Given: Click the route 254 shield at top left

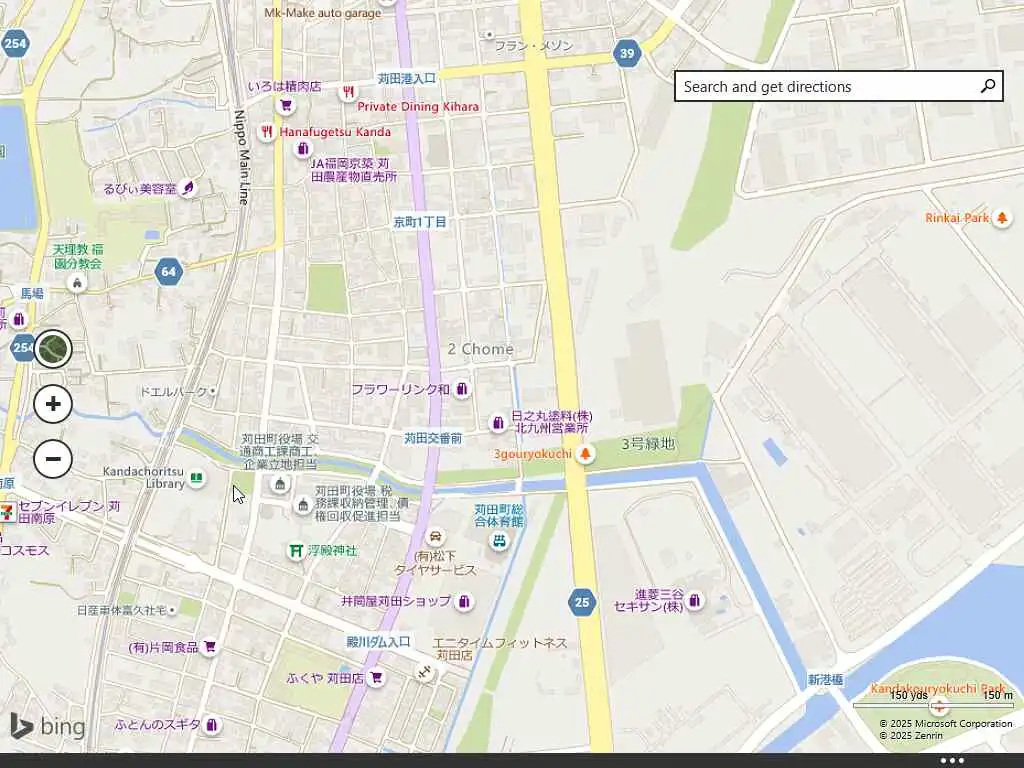Looking at the screenshot, I should (x=14, y=44).
